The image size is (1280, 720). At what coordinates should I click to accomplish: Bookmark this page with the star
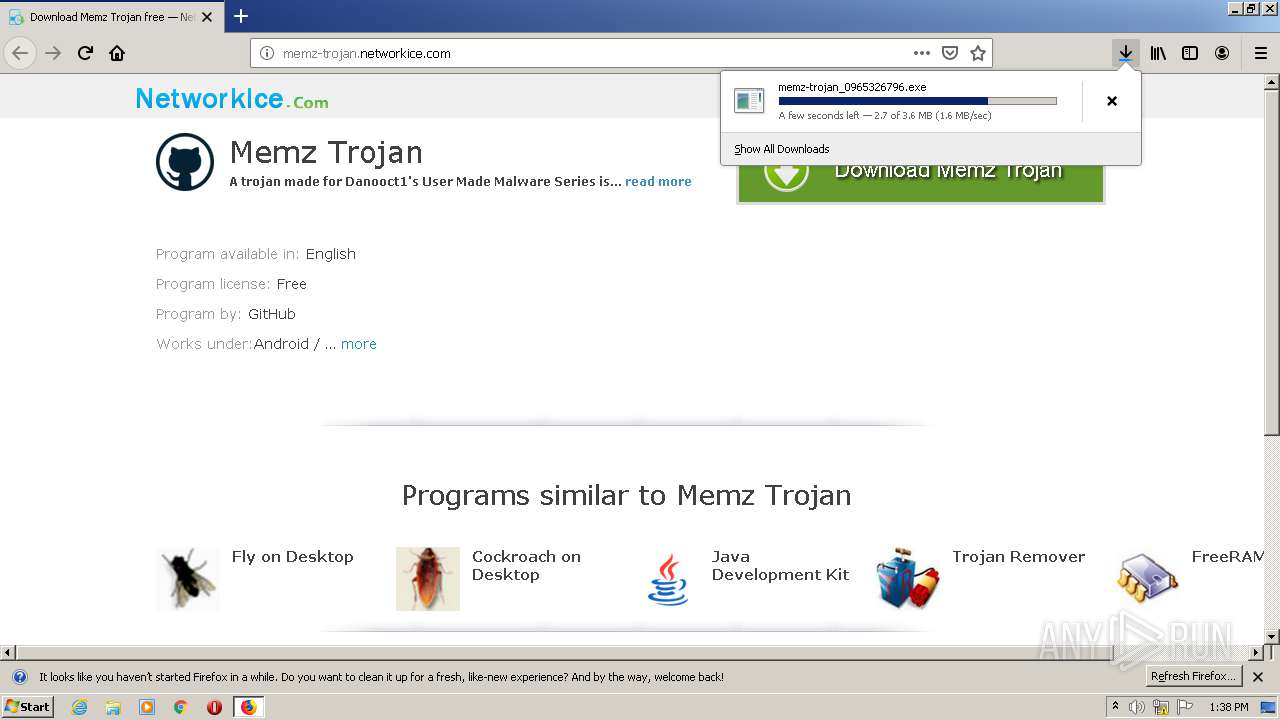(x=978, y=53)
